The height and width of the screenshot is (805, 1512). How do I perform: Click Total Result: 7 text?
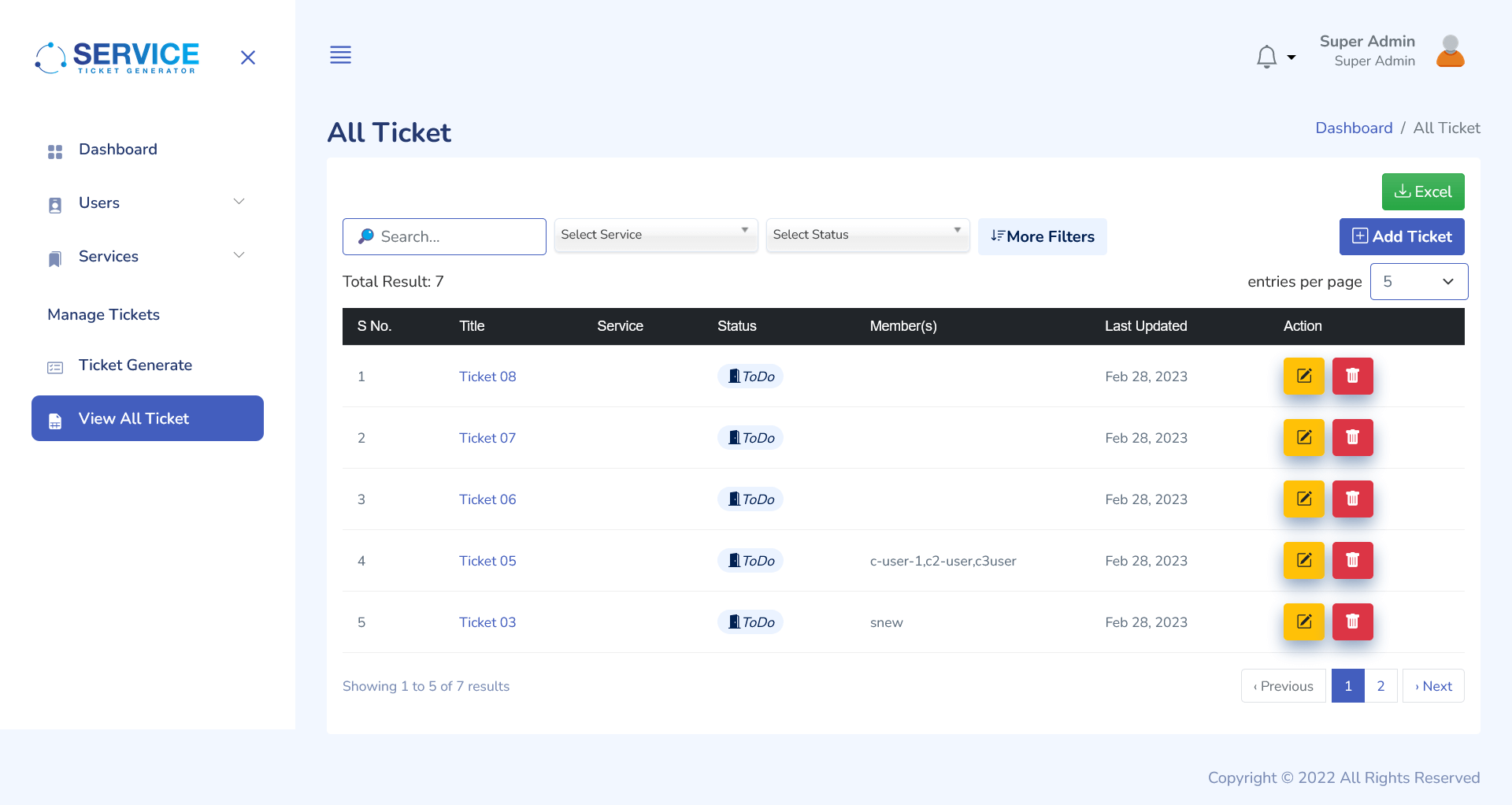coord(393,282)
